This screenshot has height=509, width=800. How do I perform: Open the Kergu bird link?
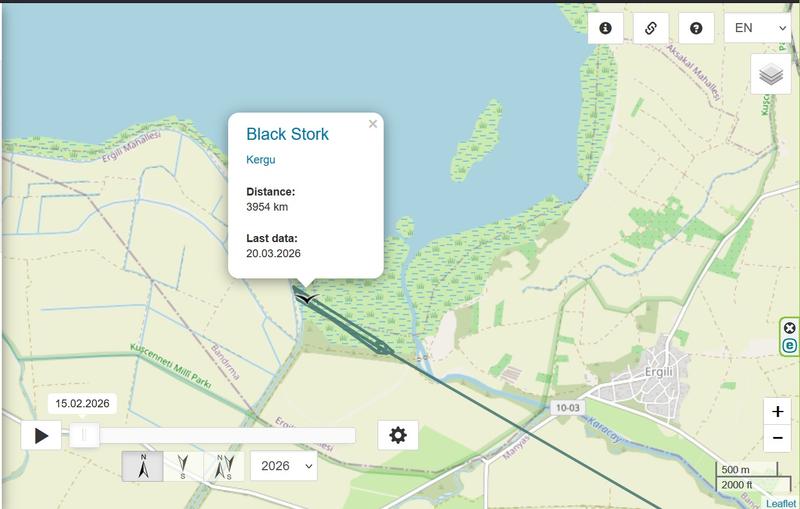pos(261,160)
